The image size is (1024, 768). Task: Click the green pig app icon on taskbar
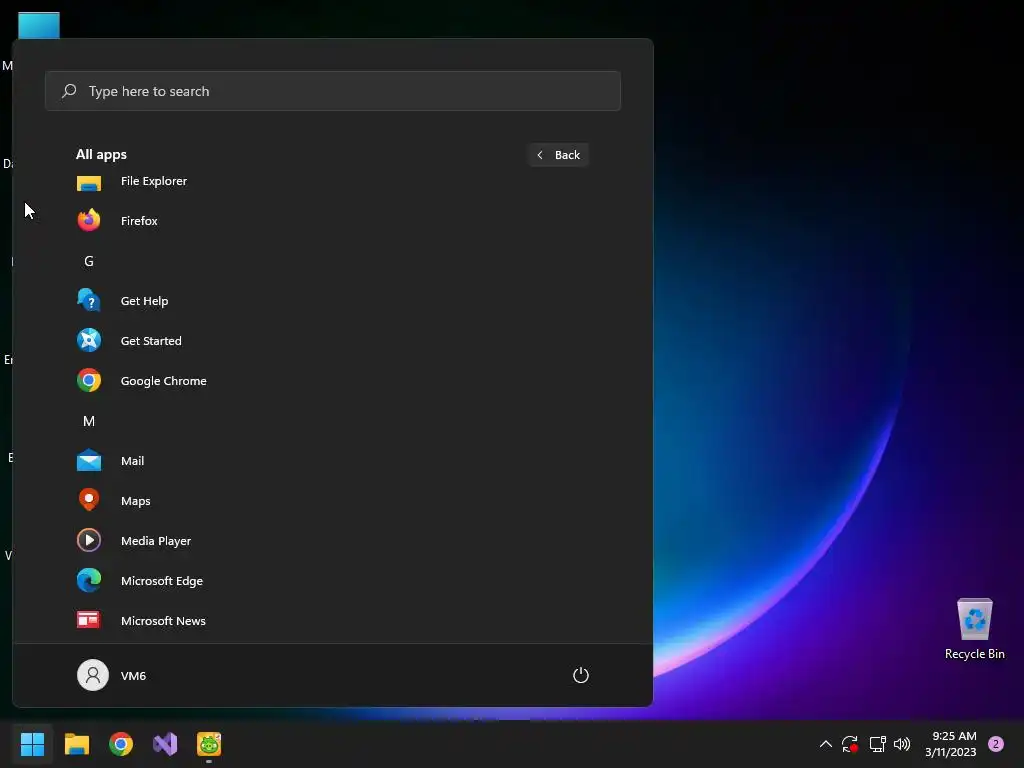209,744
